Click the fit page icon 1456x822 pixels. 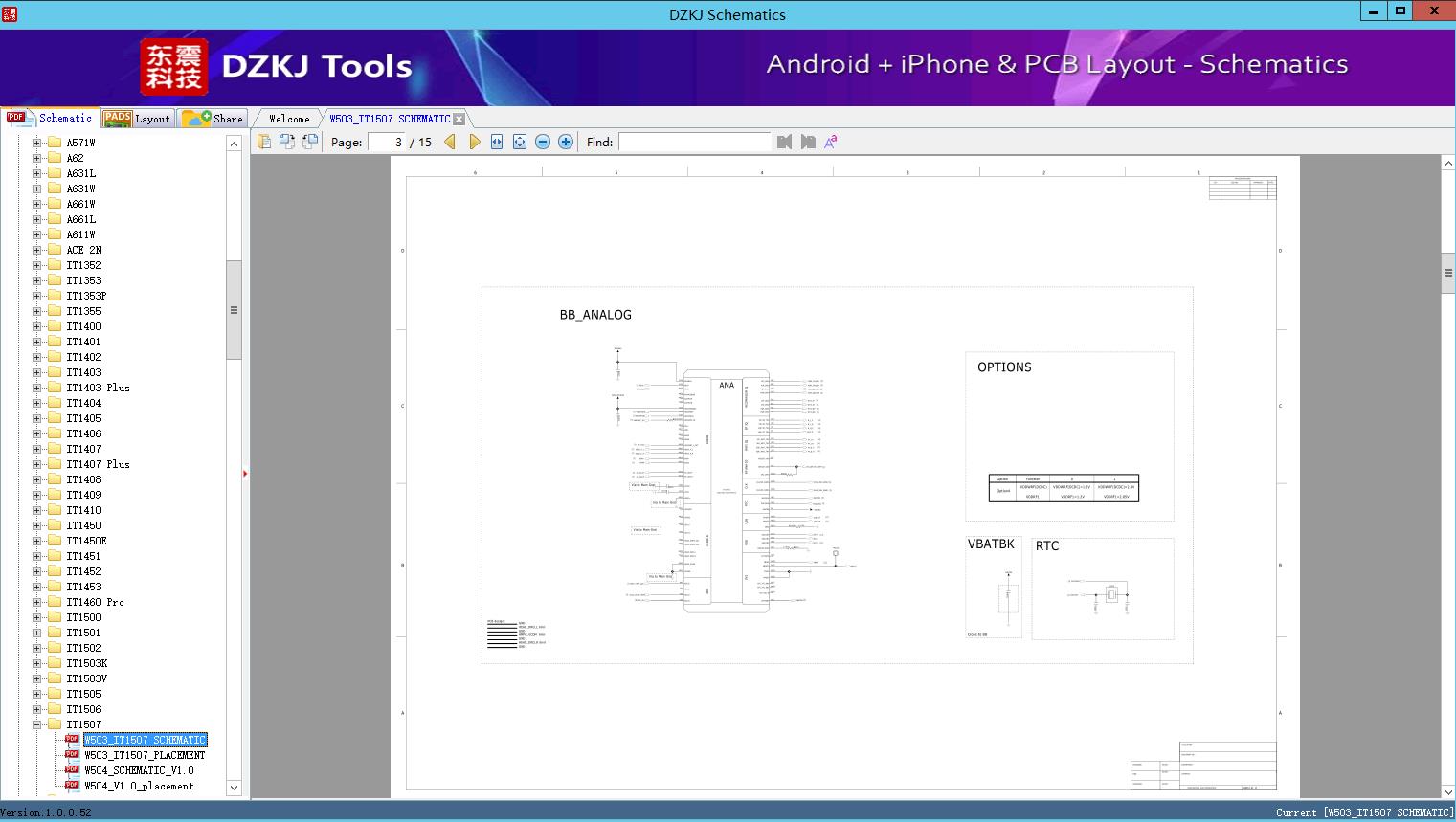520,142
